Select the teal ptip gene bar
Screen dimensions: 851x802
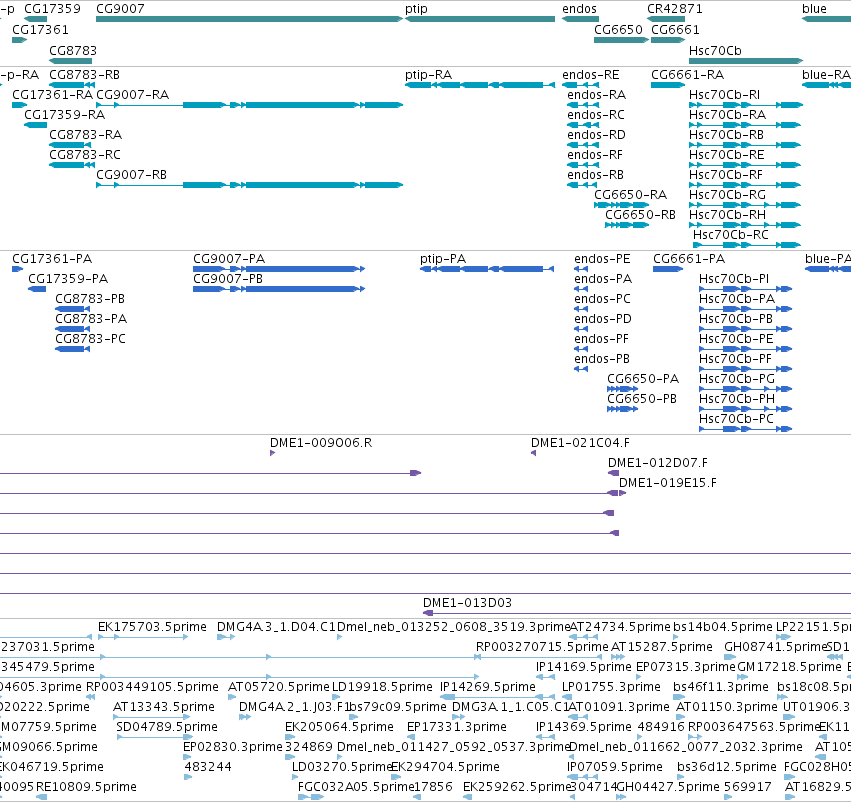[480, 19]
